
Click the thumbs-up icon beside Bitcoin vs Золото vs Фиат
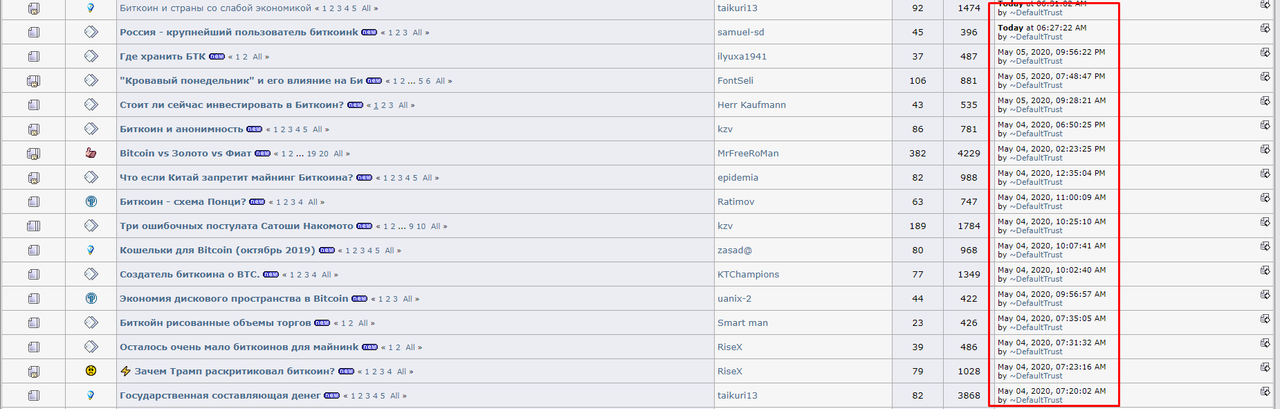(90, 153)
